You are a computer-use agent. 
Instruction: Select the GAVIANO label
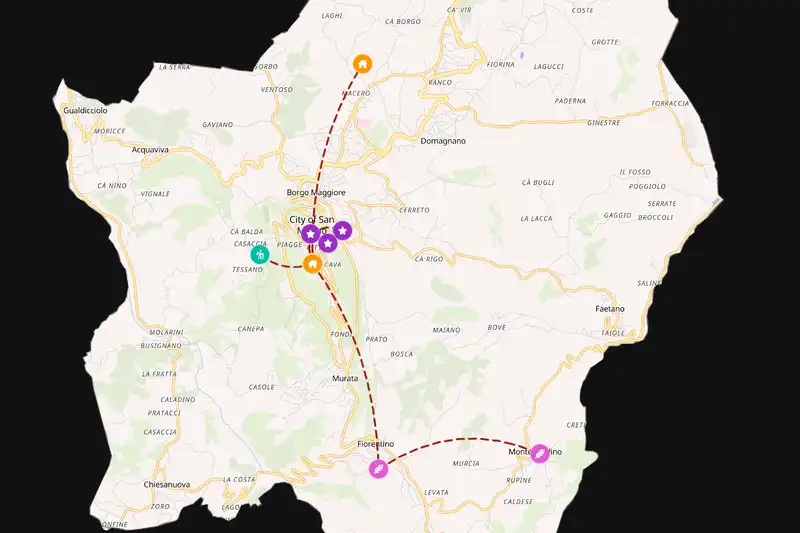coord(217,124)
